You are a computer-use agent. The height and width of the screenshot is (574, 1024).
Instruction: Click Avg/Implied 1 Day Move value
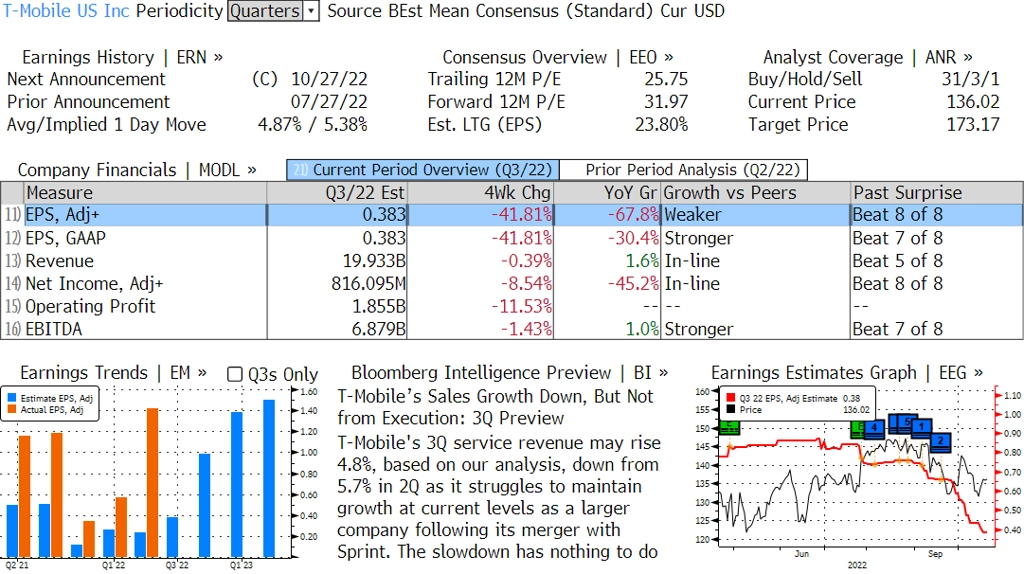click(313, 125)
